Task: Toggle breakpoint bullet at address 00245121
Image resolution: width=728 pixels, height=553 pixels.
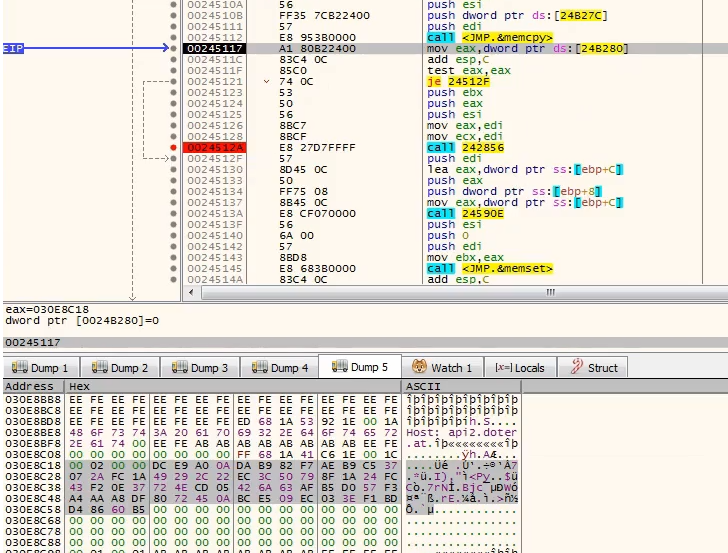Action: [x=175, y=82]
